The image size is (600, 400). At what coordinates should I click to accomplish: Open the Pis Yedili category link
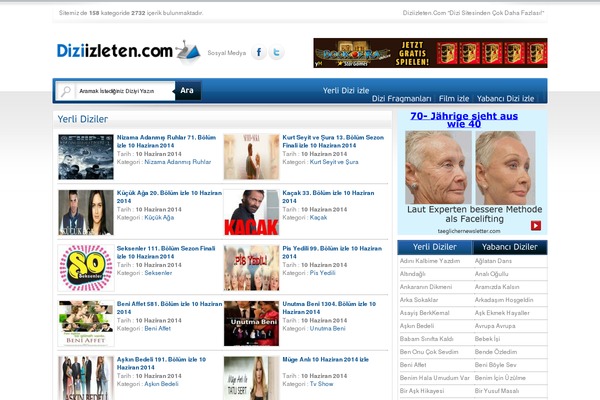(323, 273)
